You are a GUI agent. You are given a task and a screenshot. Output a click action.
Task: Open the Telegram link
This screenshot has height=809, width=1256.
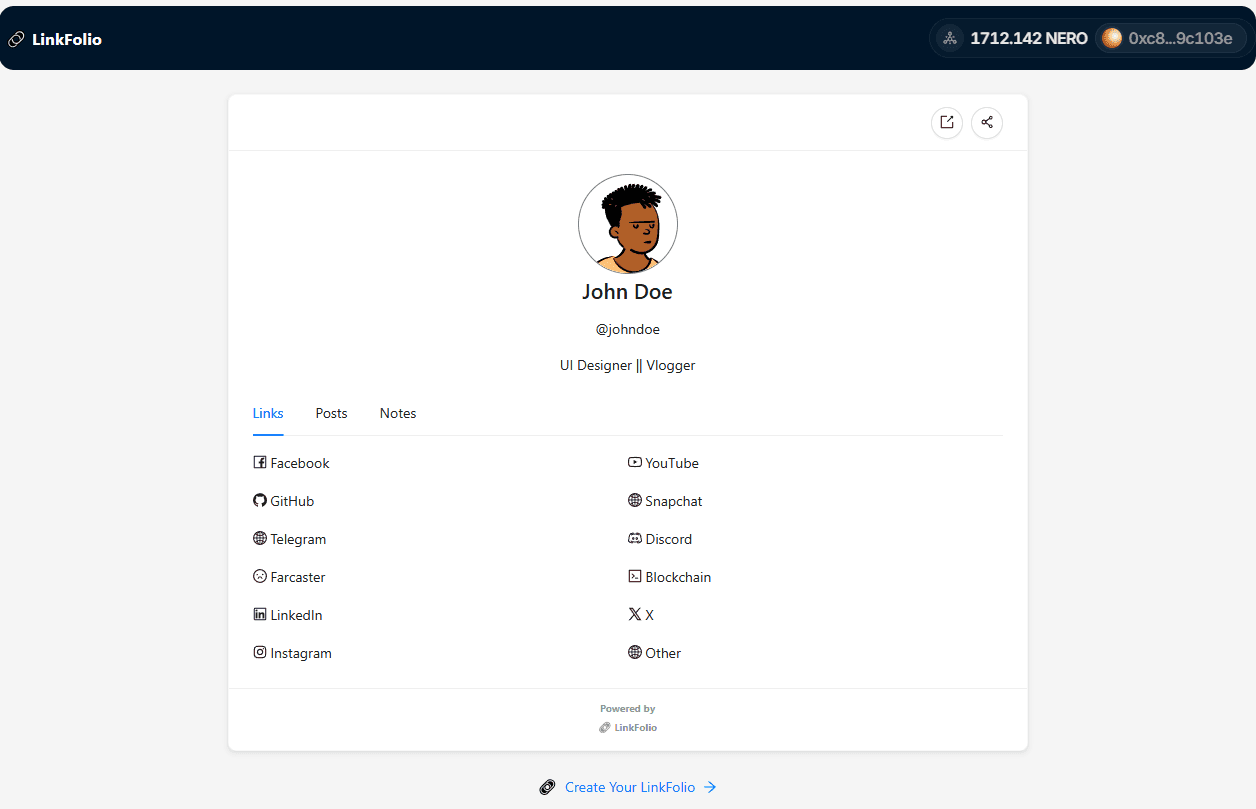tap(298, 539)
